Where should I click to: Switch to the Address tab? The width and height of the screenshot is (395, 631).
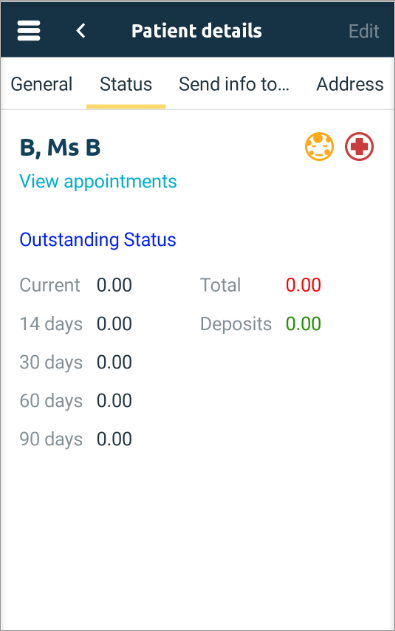click(x=350, y=84)
